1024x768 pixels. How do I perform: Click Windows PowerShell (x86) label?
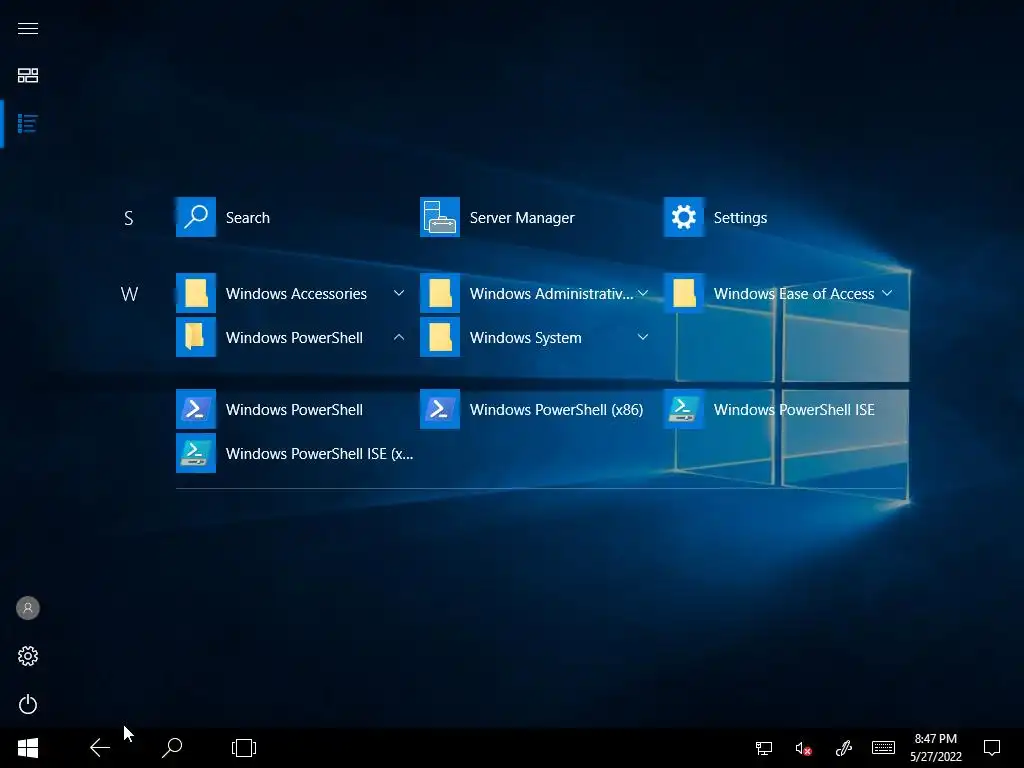coord(556,409)
